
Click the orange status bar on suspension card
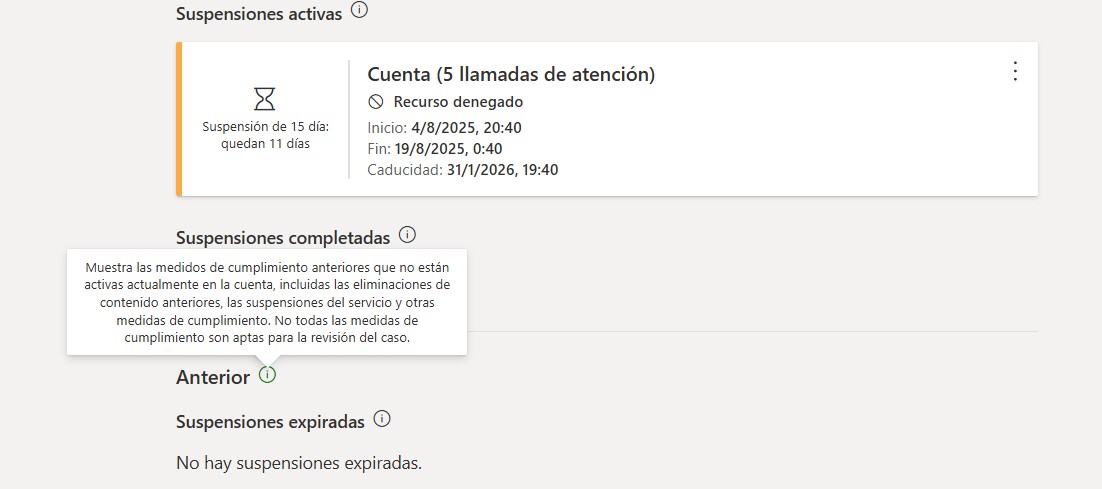click(x=179, y=119)
